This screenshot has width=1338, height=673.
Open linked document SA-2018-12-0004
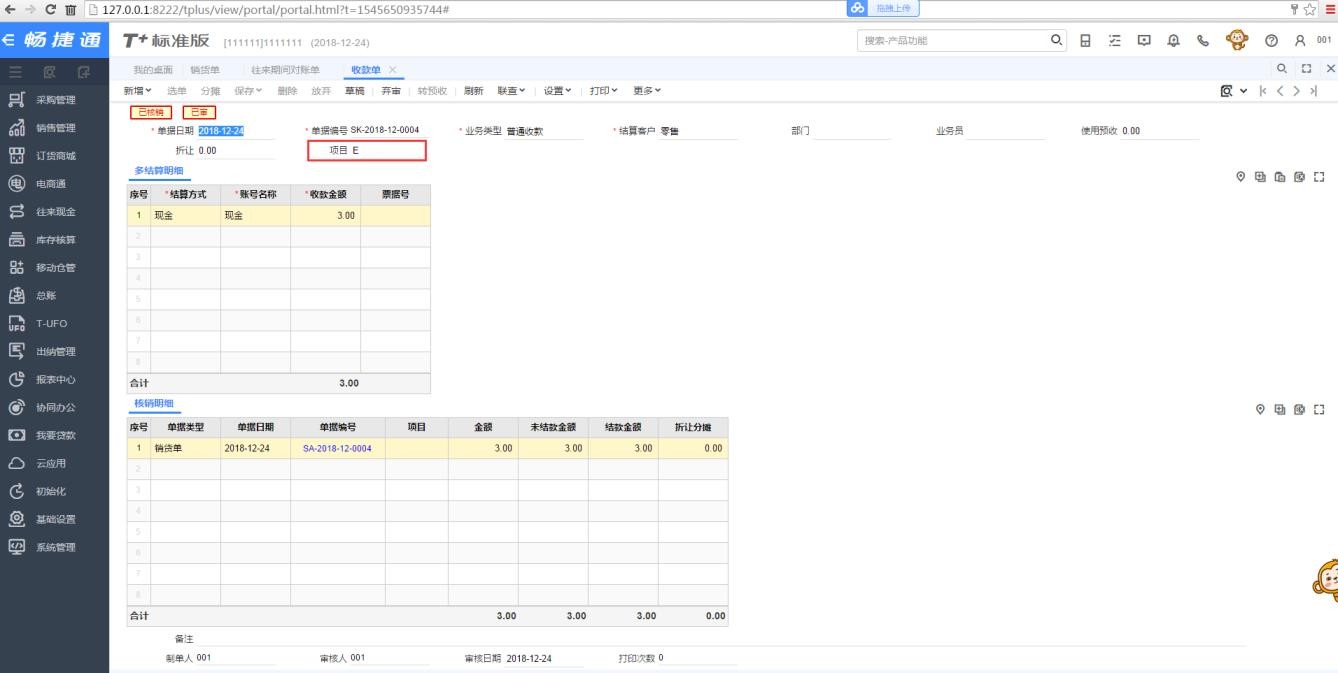[337, 448]
